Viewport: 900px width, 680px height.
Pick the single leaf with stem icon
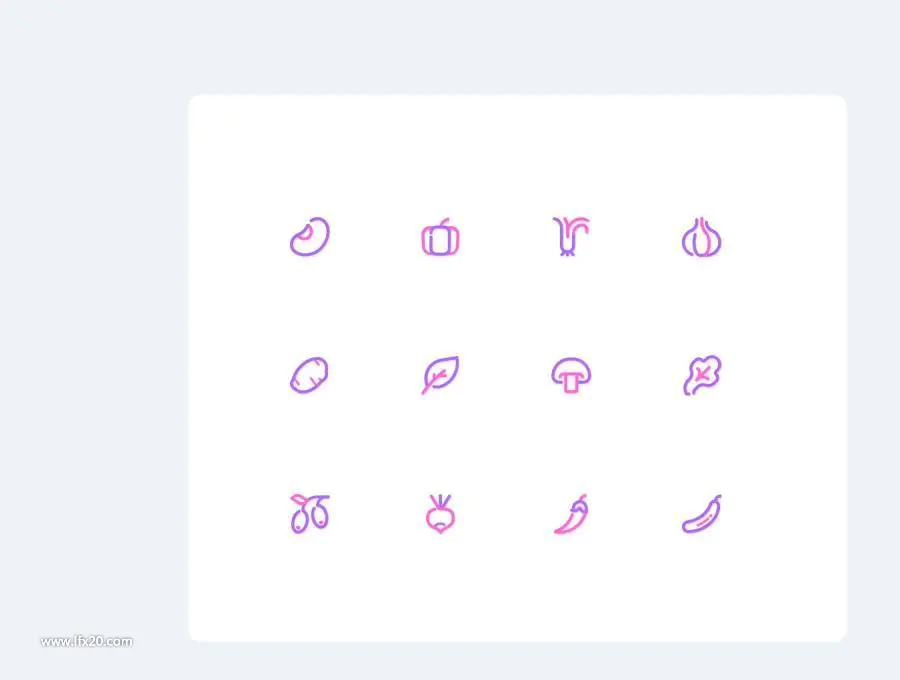click(440, 375)
